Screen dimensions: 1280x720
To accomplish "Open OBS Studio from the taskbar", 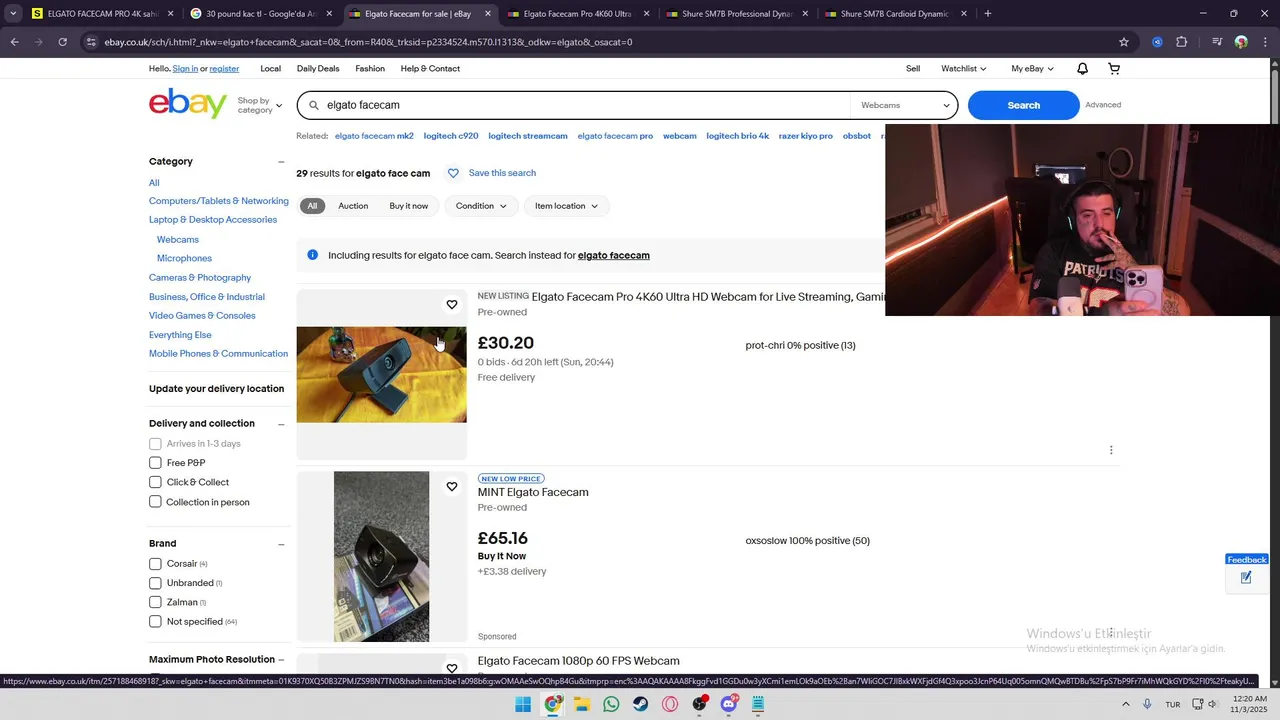I will pos(700,704).
